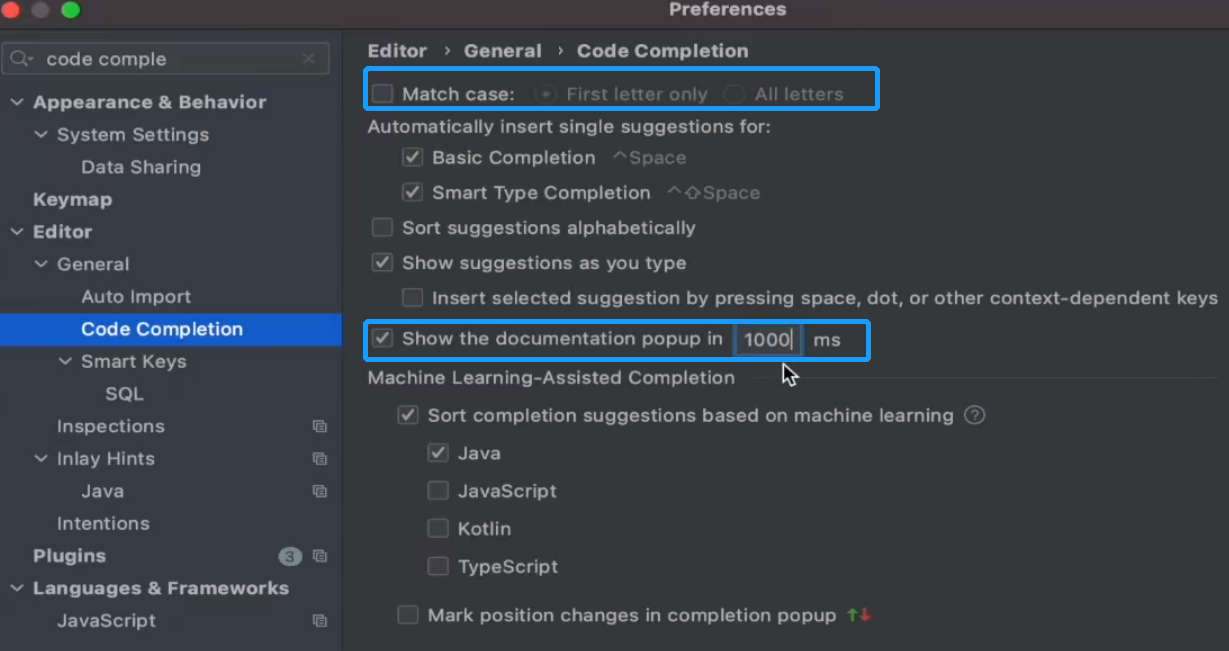Select the All letters radio option
Viewport: 1229px width, 651px height.
pos(735,94)
